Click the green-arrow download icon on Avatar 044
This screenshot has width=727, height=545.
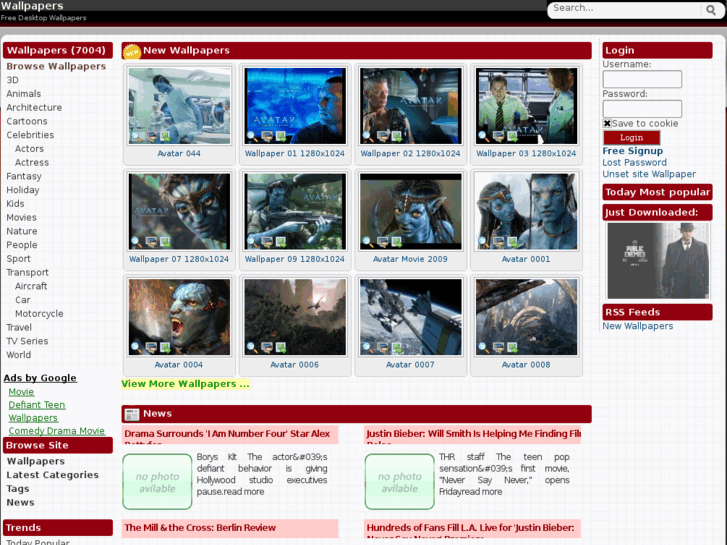coord(165,136)
